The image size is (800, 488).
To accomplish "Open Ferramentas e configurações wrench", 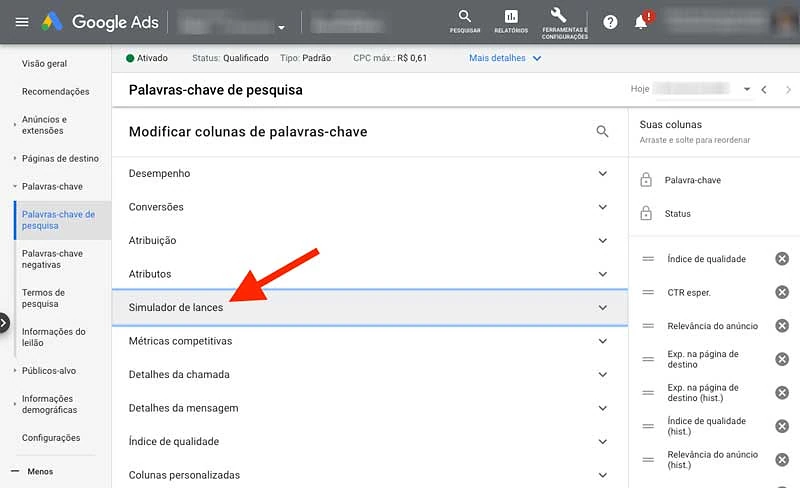I will click(x=564, y=23).
